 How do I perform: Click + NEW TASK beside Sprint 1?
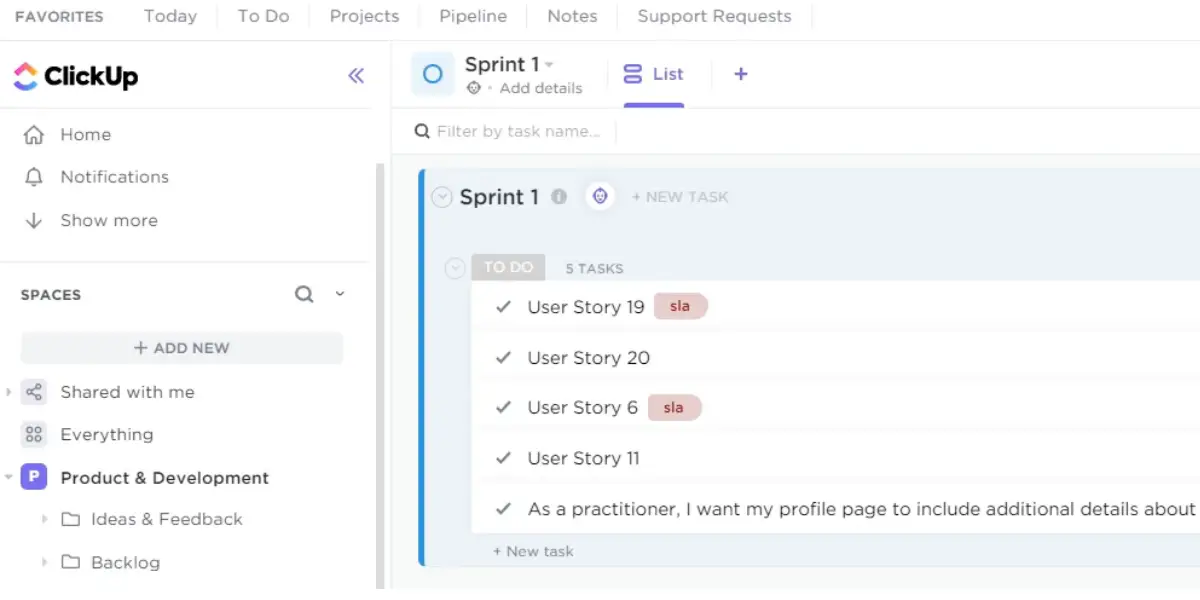click(x=680, y=197)
